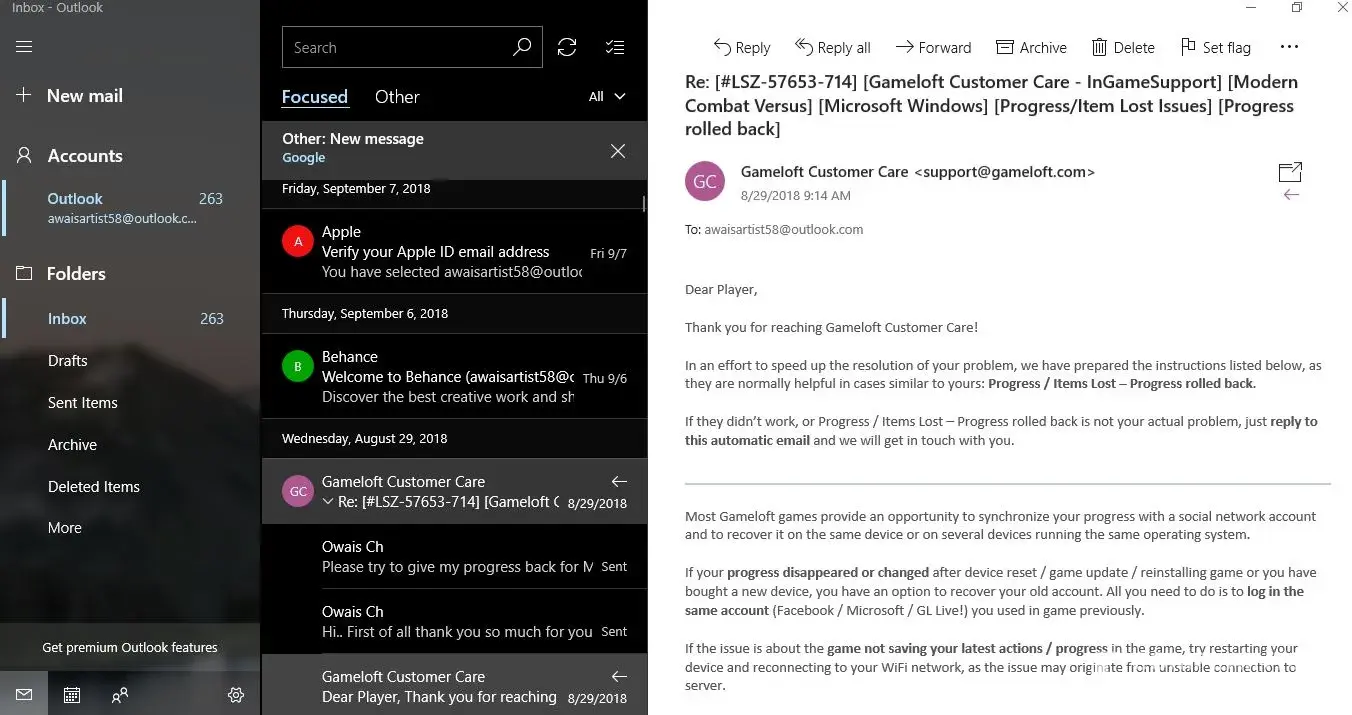Image resolution: width=1352 pixels, height=715 pixels.
Task: Click the email subject line heading
Action: (x=991, y=105)
